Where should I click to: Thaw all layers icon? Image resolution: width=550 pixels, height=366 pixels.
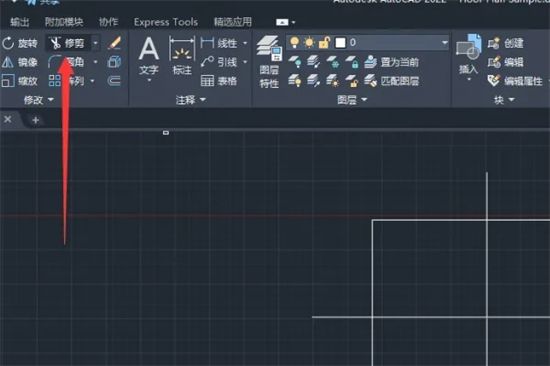(333, 81)
